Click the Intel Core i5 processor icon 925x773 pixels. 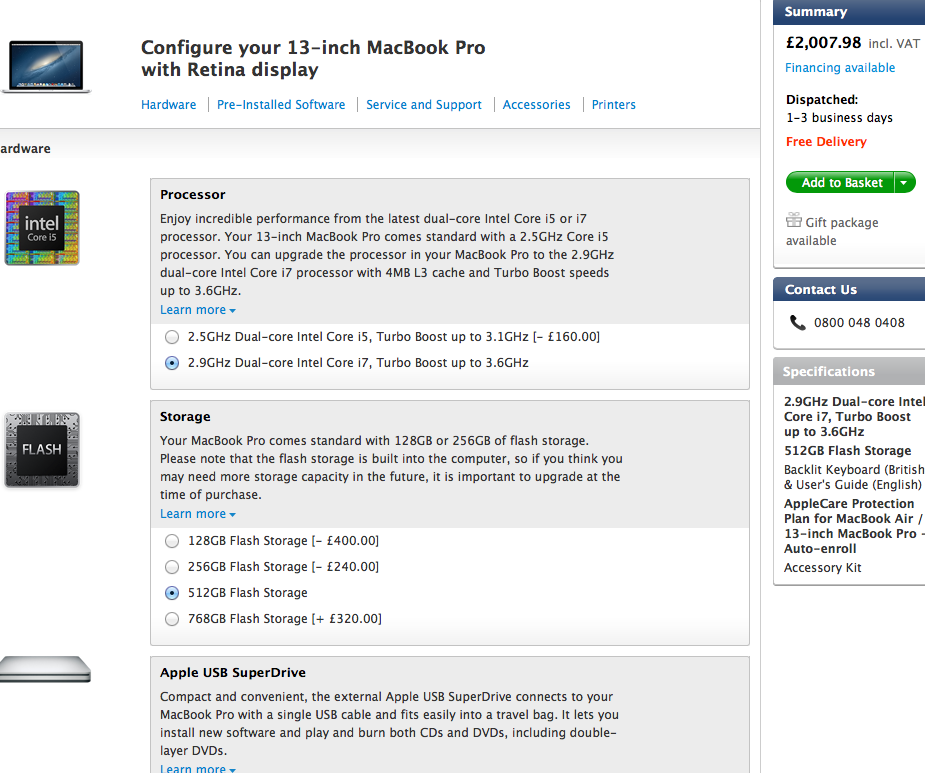coord(42,228)
